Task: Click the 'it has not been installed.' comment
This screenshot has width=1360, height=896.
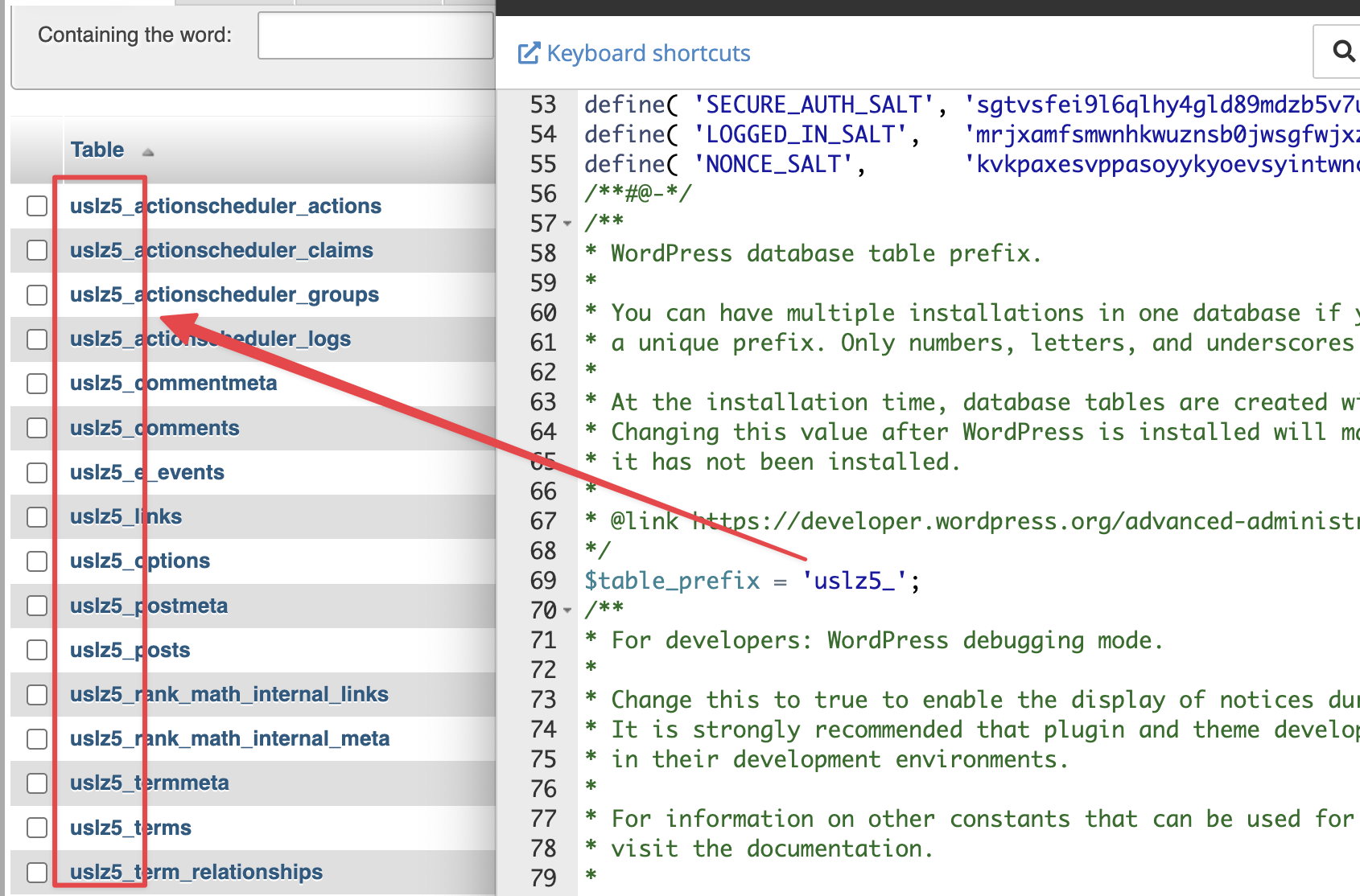Action: pyautogui.click(x=785, y=462)
